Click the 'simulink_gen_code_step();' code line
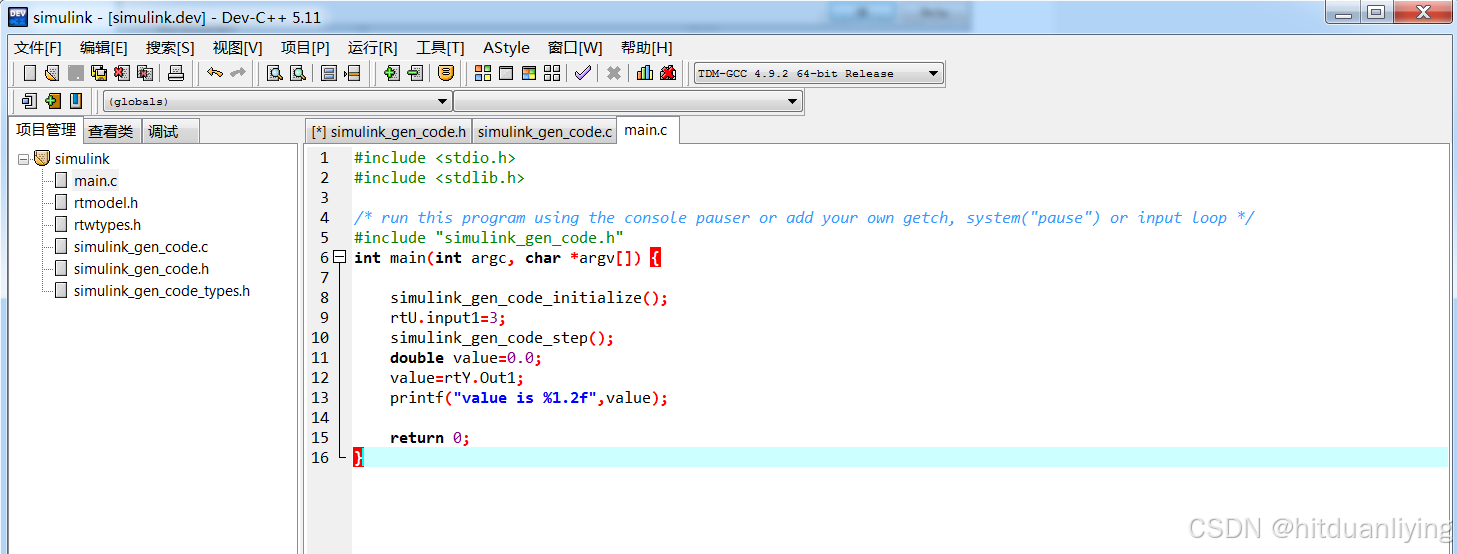Image resolution: width=1457 pixels, height=554 pixels. click(502, 337)
